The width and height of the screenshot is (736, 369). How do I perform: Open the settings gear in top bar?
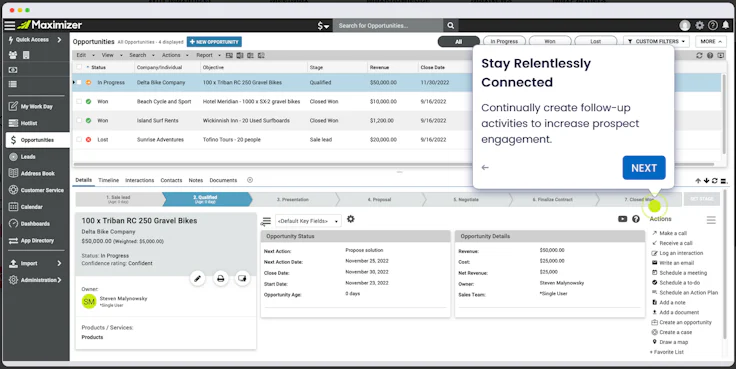(700, 25)
